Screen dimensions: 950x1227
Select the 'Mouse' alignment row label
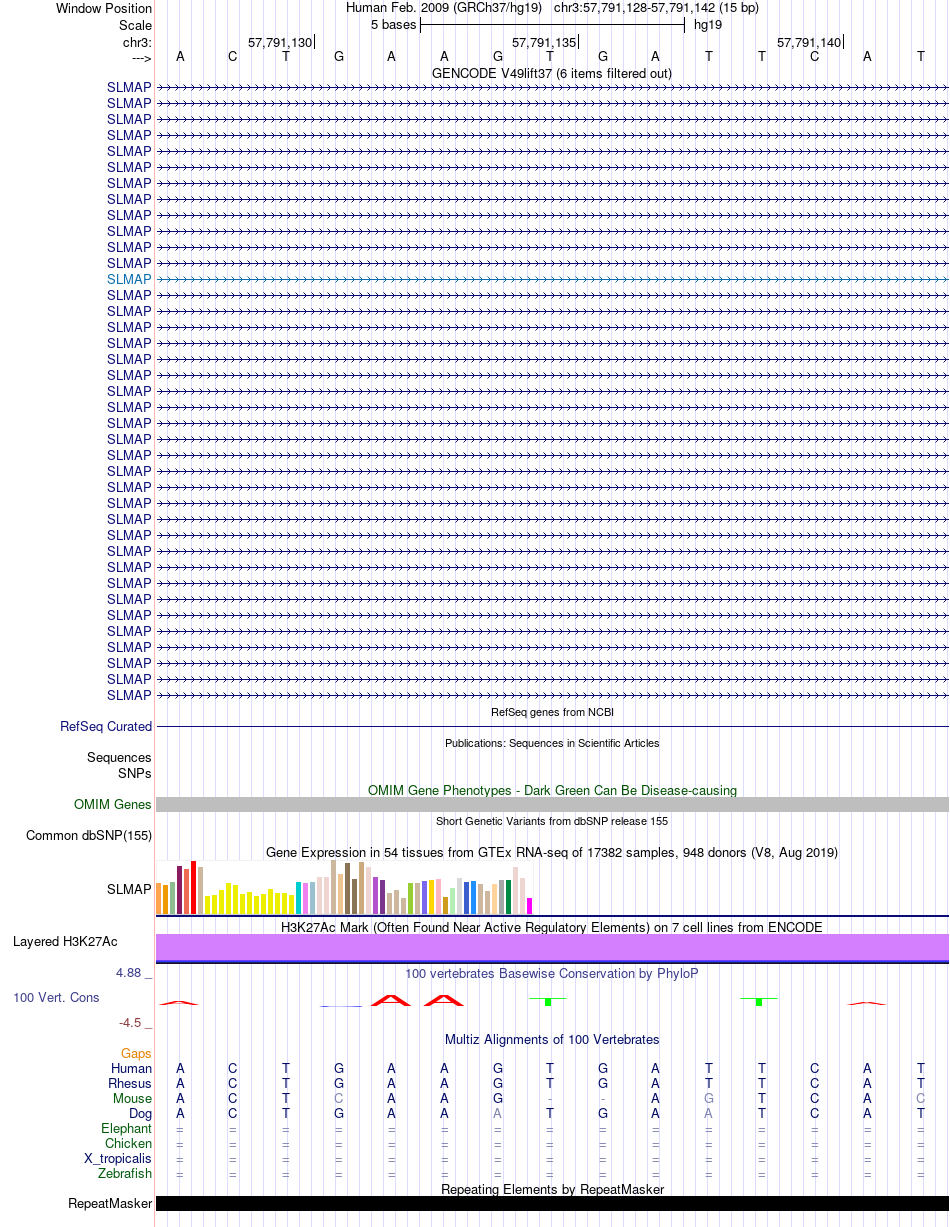(x=132, y=1099)
